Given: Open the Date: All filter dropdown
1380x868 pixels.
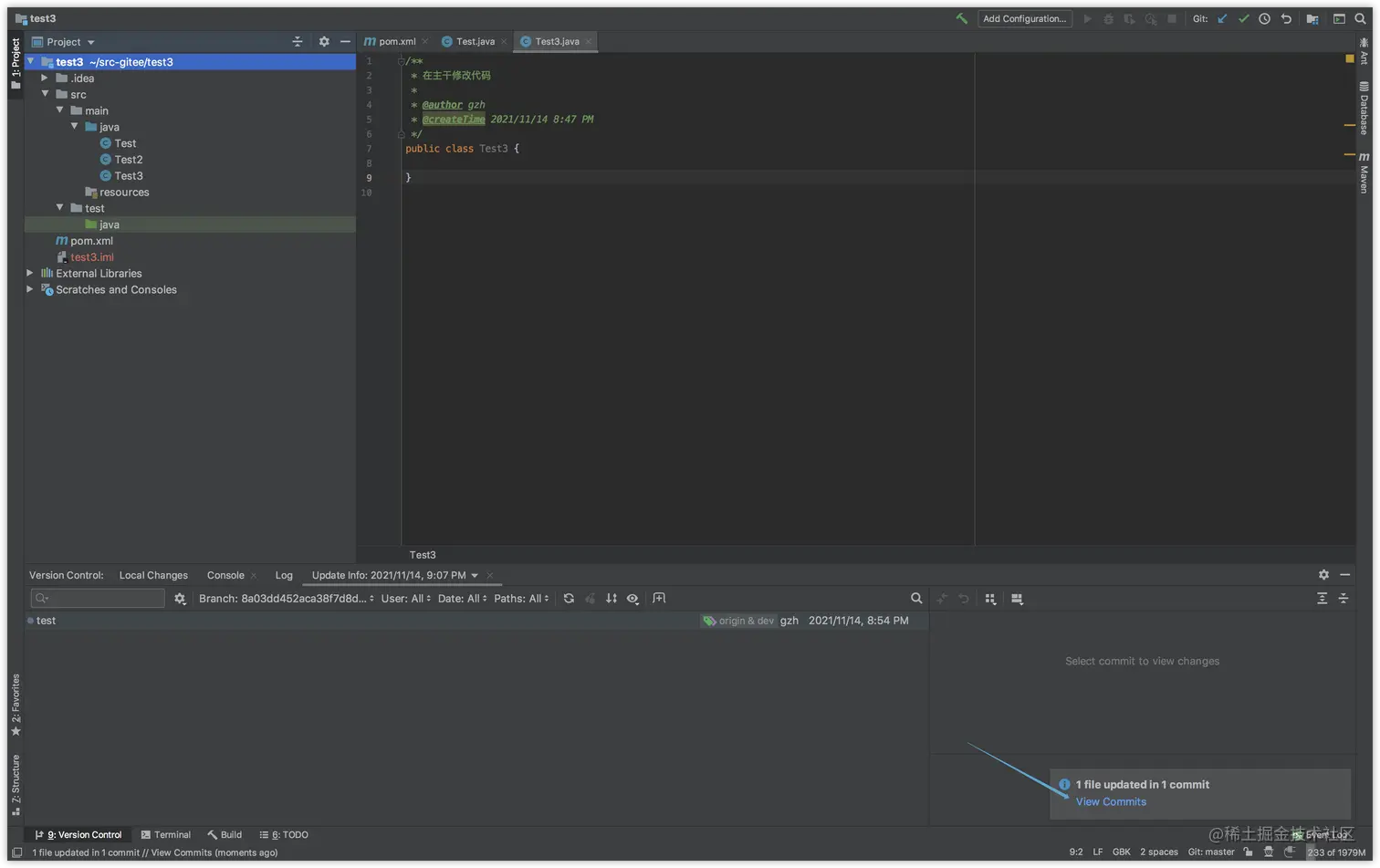Looking at the screenshot, I should [463, 599].
